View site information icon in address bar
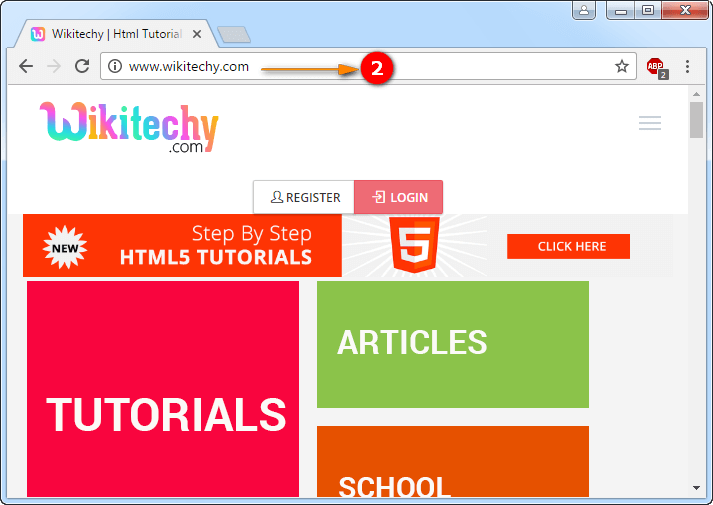 pos(115,67)
